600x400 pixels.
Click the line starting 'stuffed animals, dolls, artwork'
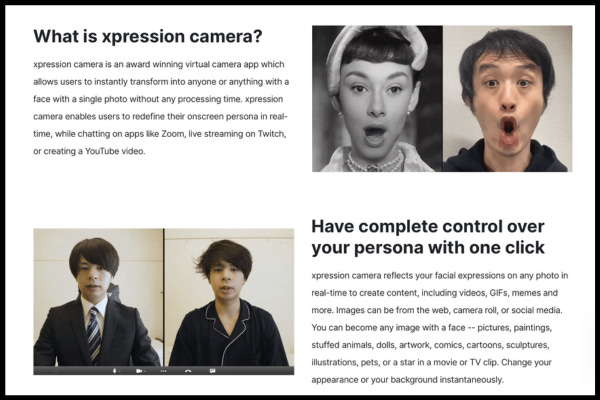[430, 345]
